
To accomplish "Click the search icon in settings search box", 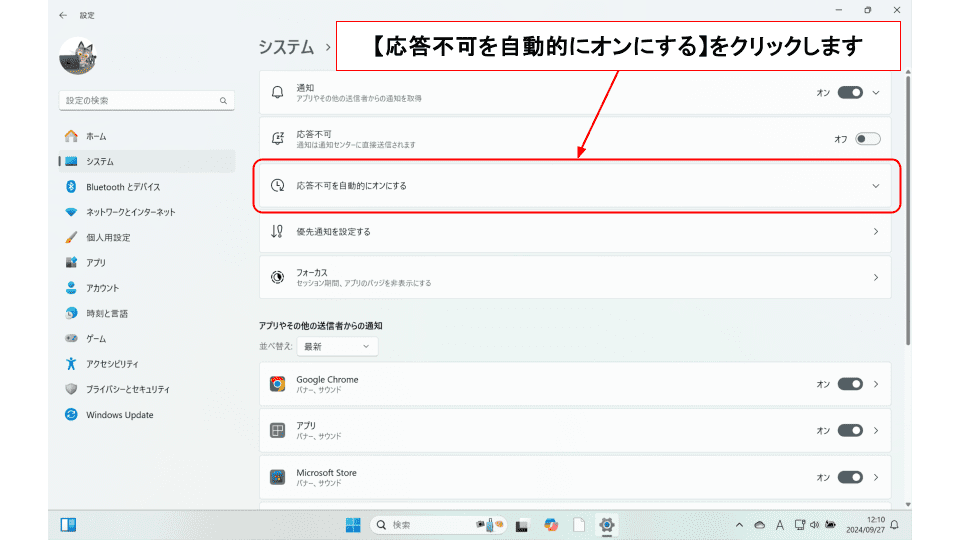I will tap(224, 101).
